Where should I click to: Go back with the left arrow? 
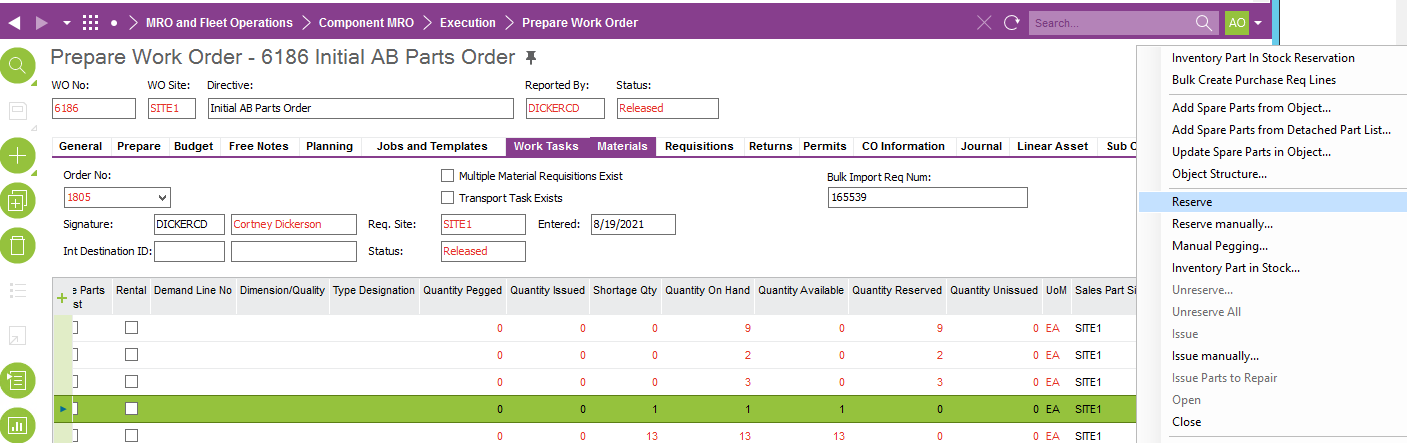14,22
